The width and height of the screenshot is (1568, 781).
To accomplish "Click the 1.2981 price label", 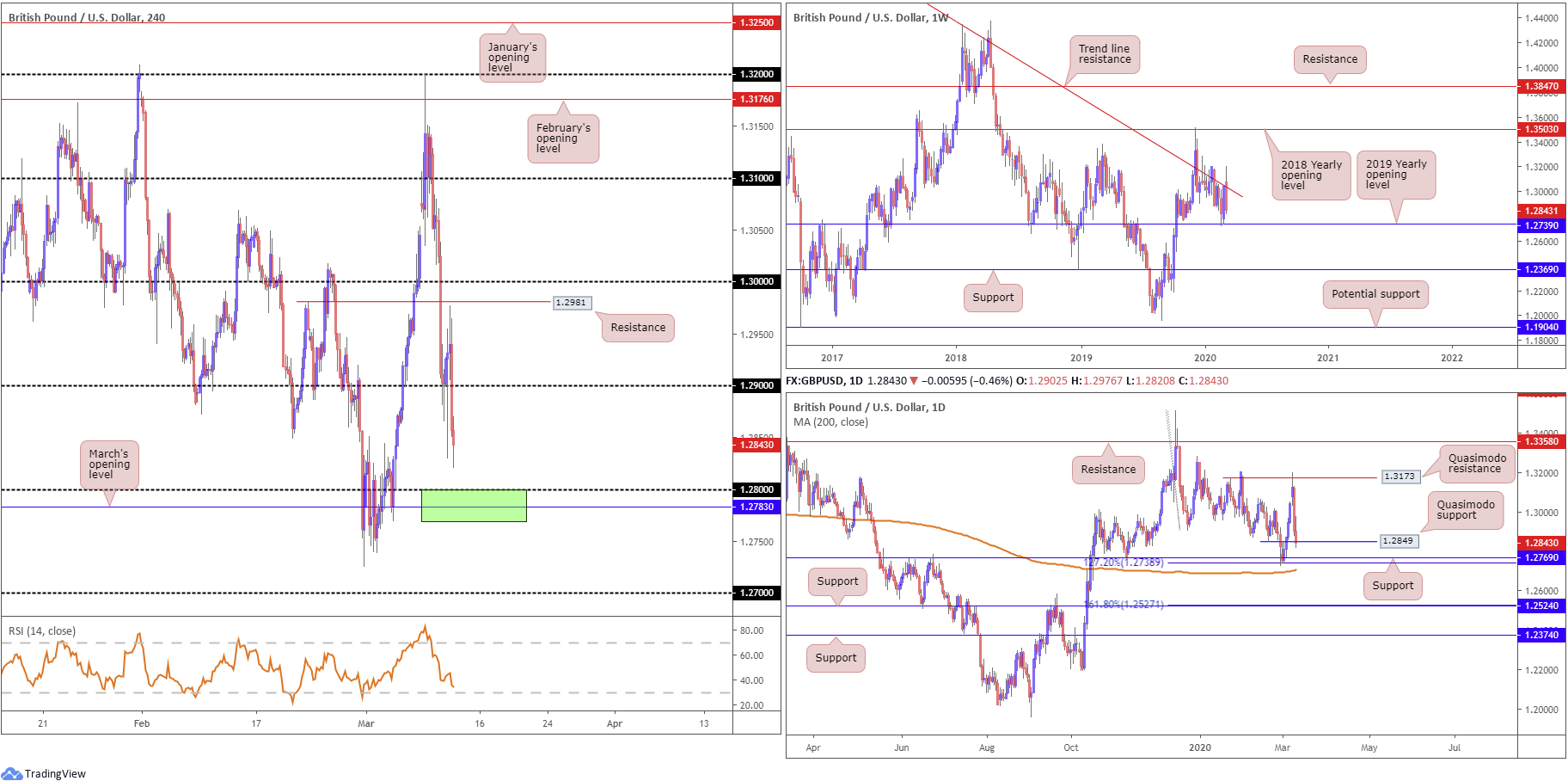I will [x=571, y=303].
